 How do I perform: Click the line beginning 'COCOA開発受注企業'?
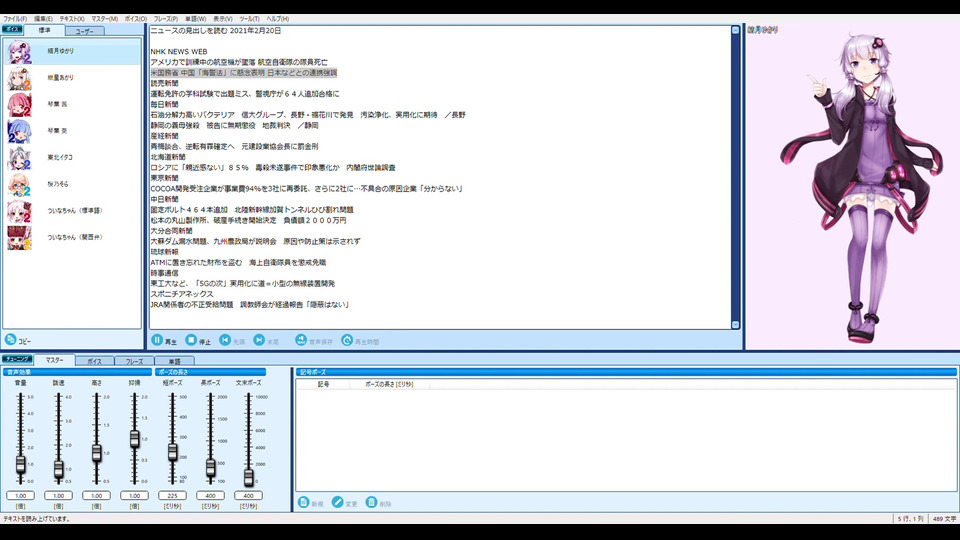[x=306, y=189]
